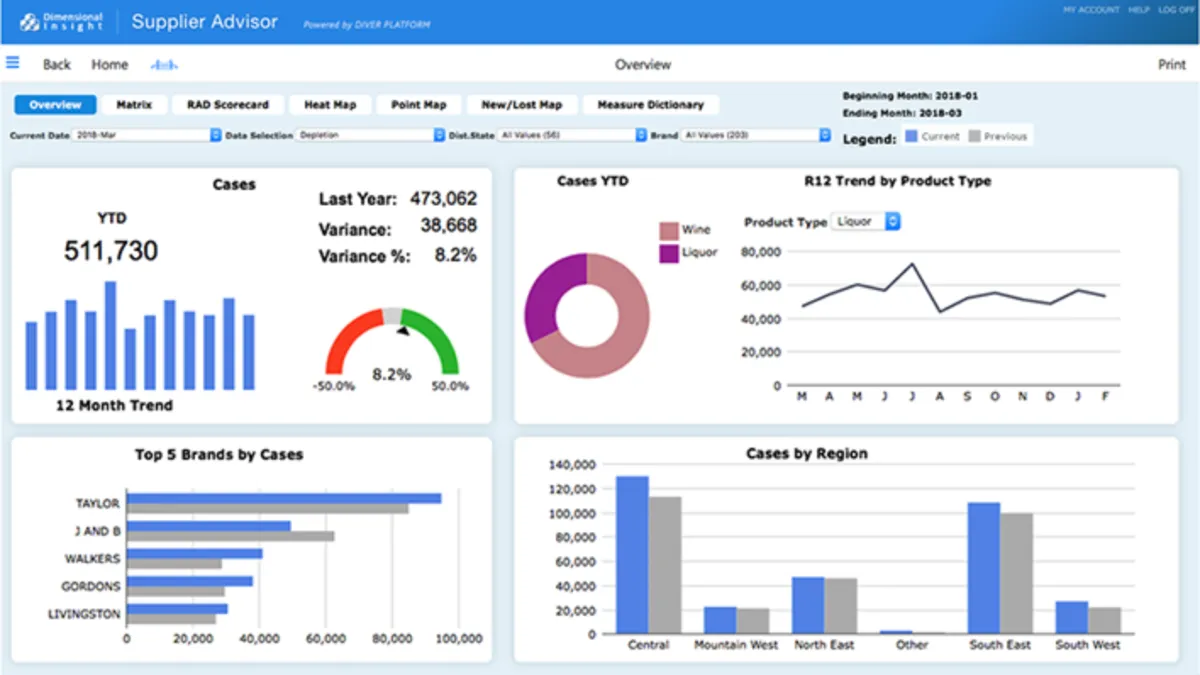Click the Wine legend color square
The width and height of the screenshot is (1200, 675).
[x=668, y=231]
